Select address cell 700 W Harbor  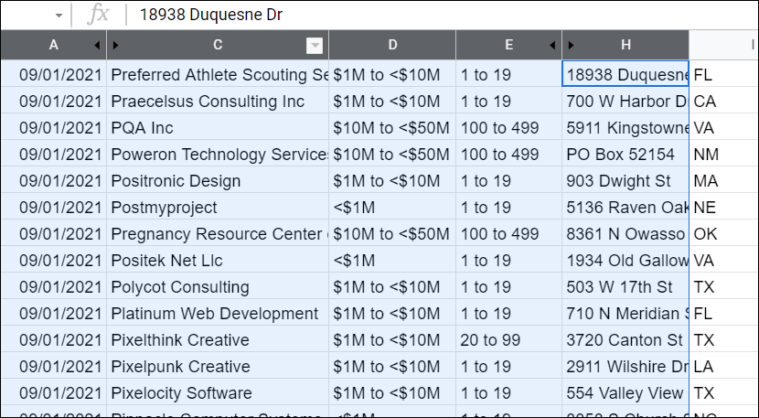point(625,101)
